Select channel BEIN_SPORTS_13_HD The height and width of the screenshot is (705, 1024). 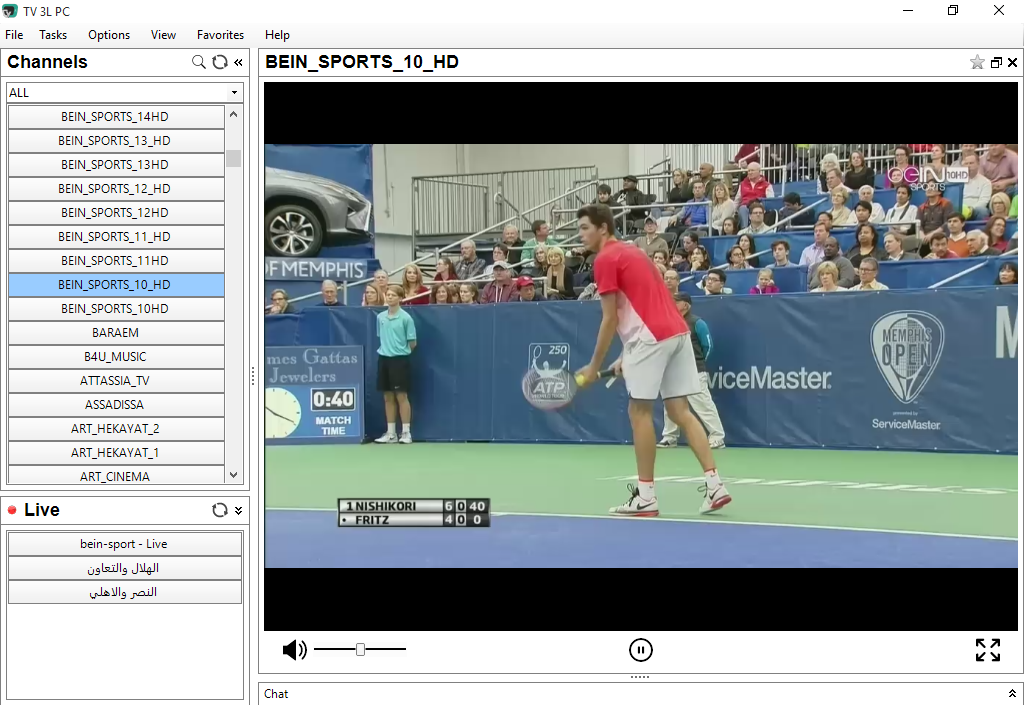coord(116,141)
